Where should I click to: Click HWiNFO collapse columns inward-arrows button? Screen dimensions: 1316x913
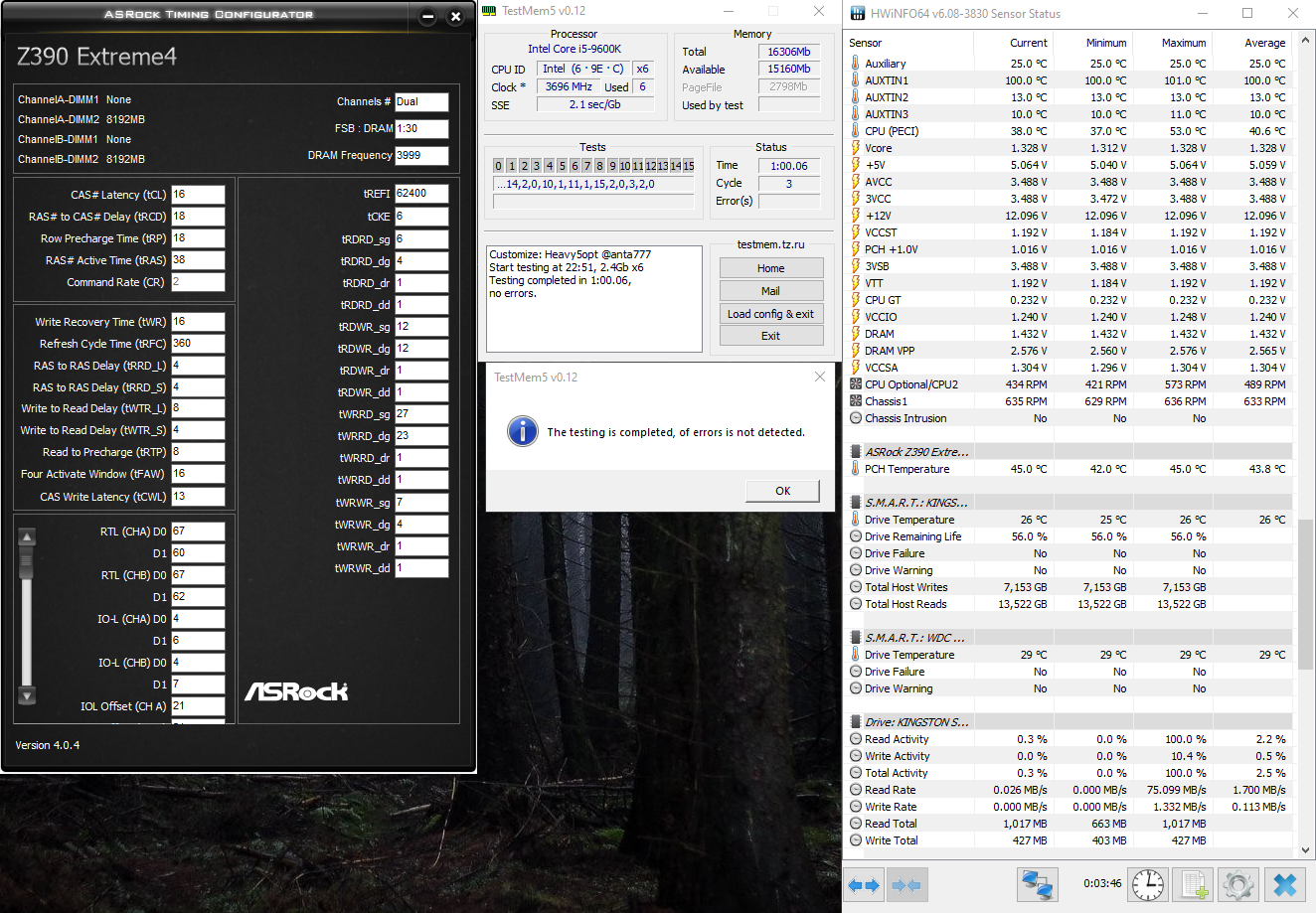906,884
